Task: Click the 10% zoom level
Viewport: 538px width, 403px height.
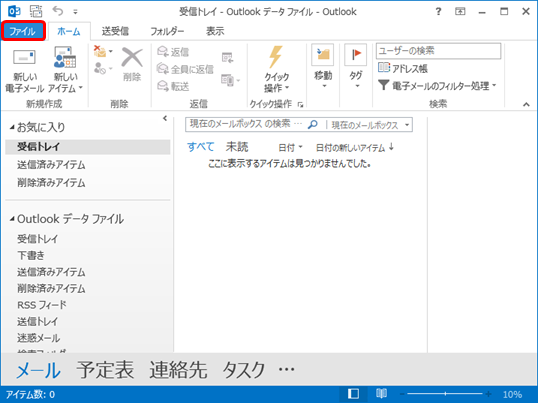Action: coord(512,394)
